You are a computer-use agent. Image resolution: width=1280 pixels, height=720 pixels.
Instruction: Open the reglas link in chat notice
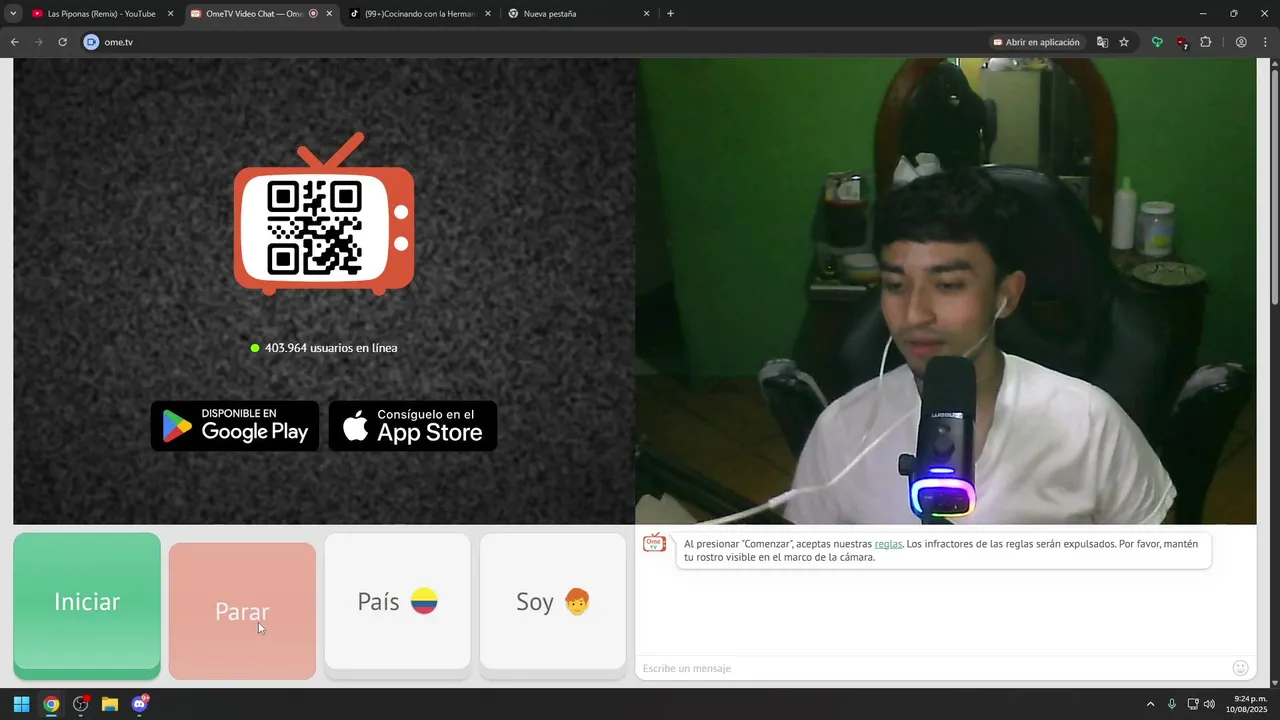click(x=888, y=544)
